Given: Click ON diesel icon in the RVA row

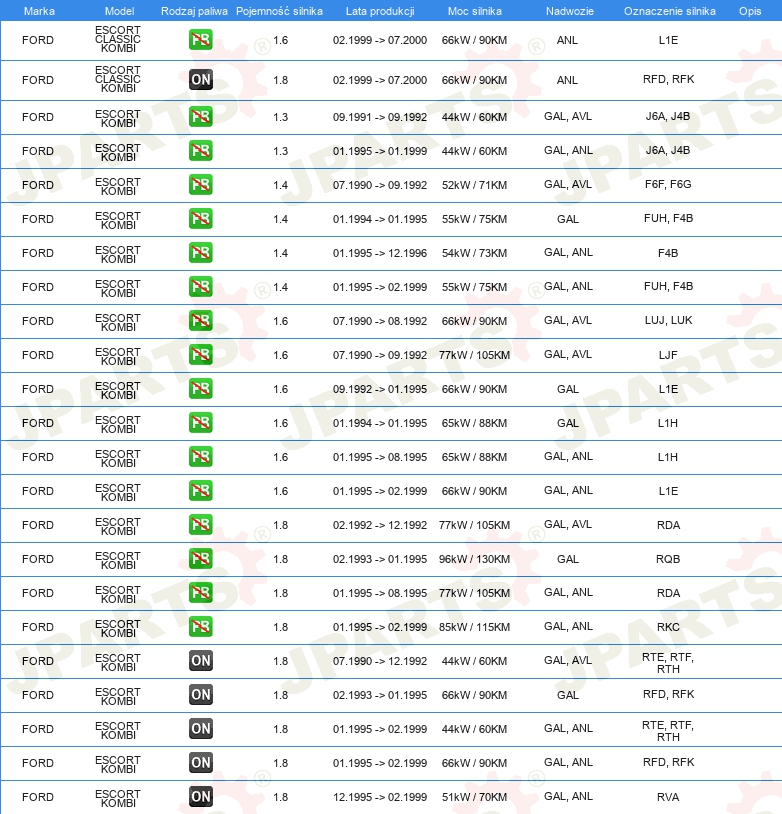Looking at the screenshot, I should tap(200, 797).
